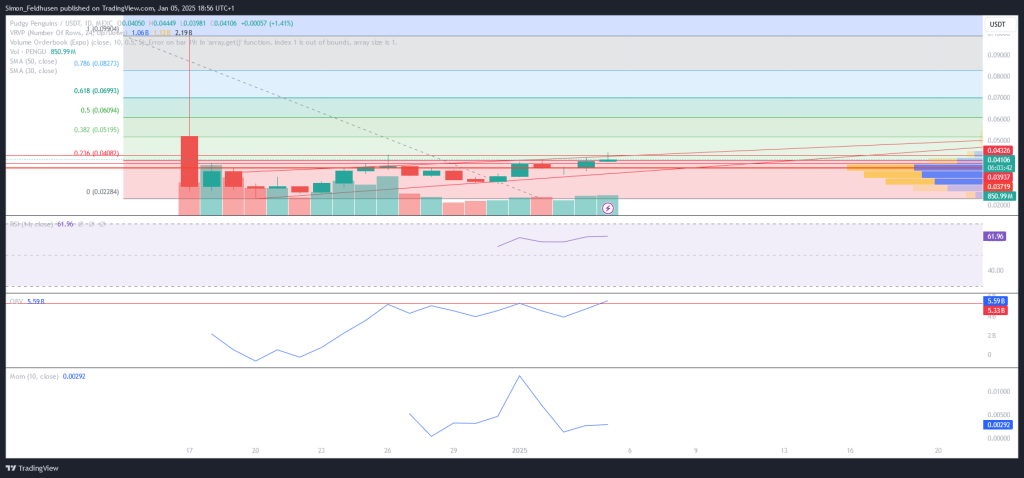The image size is (1024, 478).
Task: Click the 0.07000 price axis label
Action: click(997, 98)
